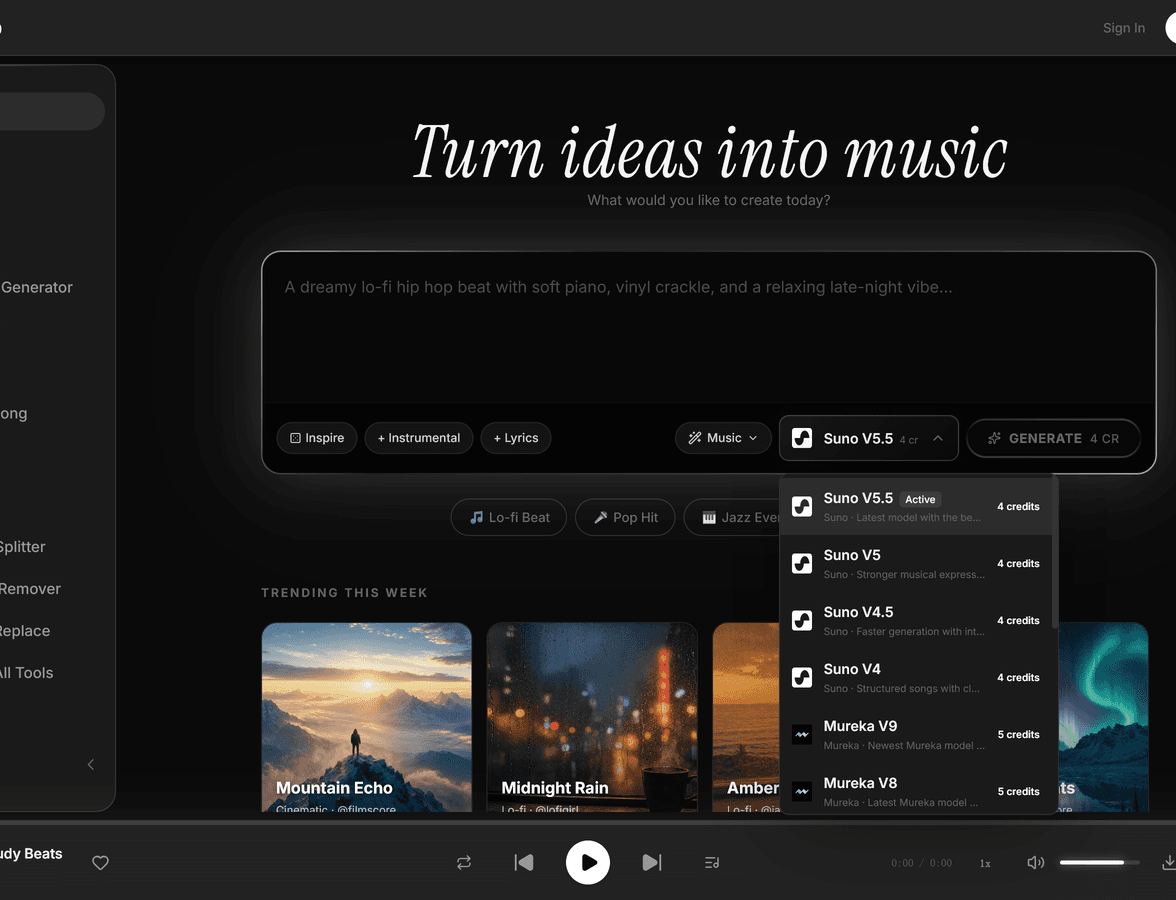Click the track progress bar

click(588, 823)
